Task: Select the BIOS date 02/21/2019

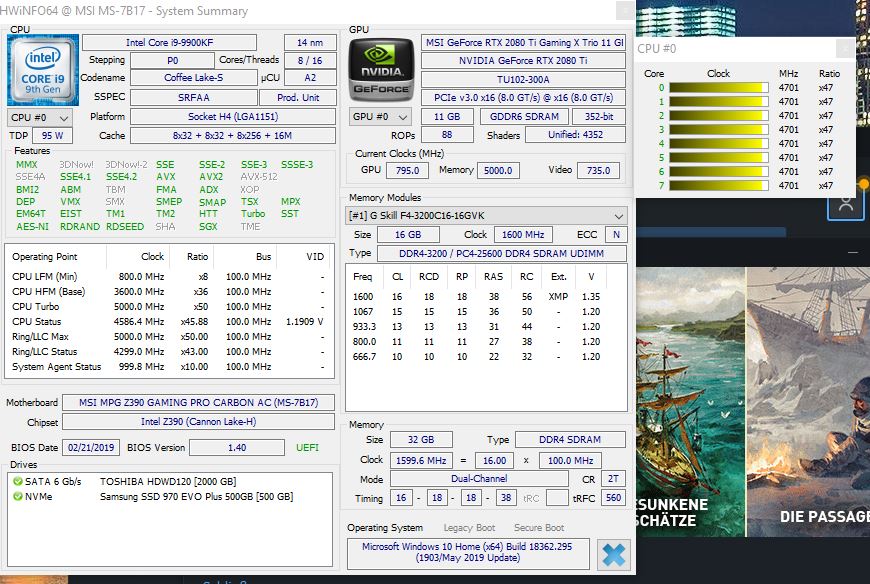Action: pyautogui.click(x=91, y=448)
